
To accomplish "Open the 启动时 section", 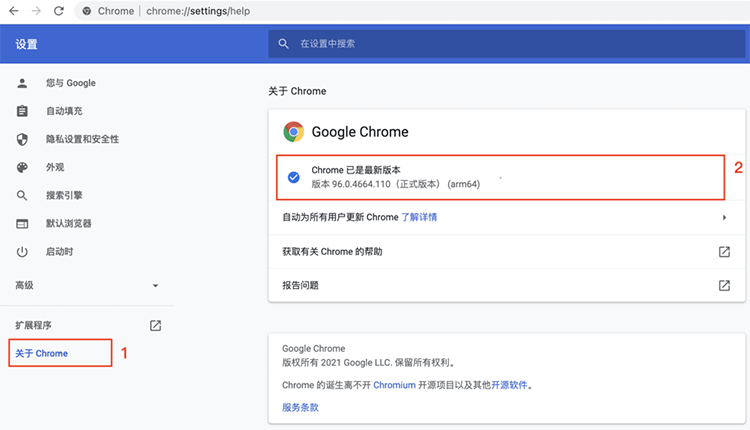I will [x=59, y=252].
